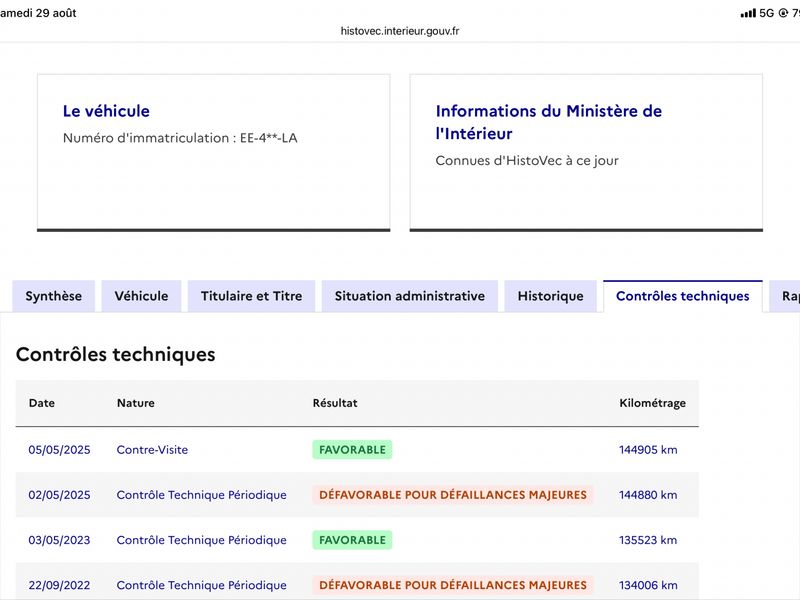Open the Synthèse tab
Screen dimensions: 800x600
54,296
